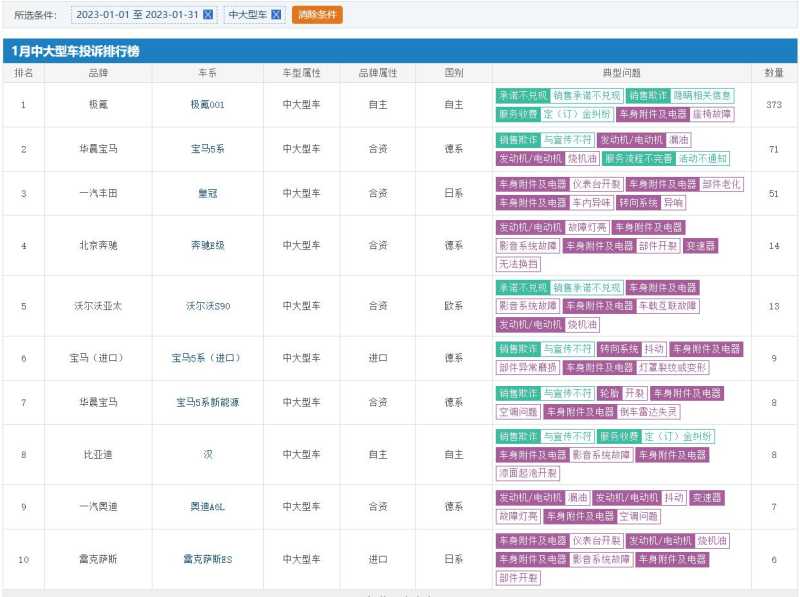
Task: Click the 活动不通知 tag in 宝马5系 row
Action: point(703,158)
